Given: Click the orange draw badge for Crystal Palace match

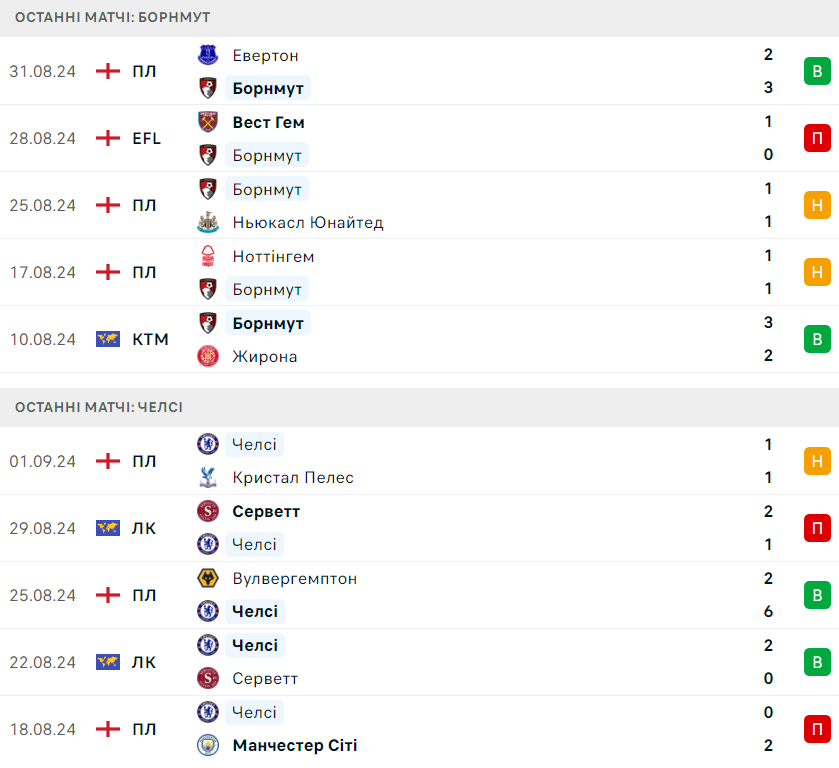Looking at the screenshot, I should coord(817,461).
